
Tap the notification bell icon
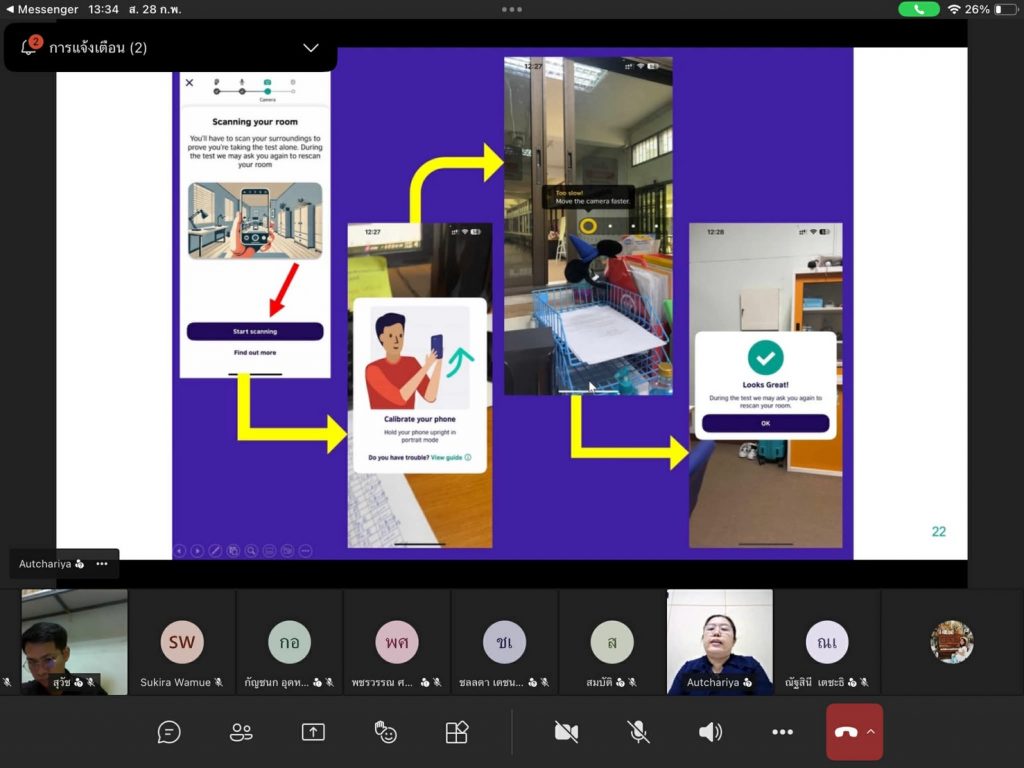29,47
